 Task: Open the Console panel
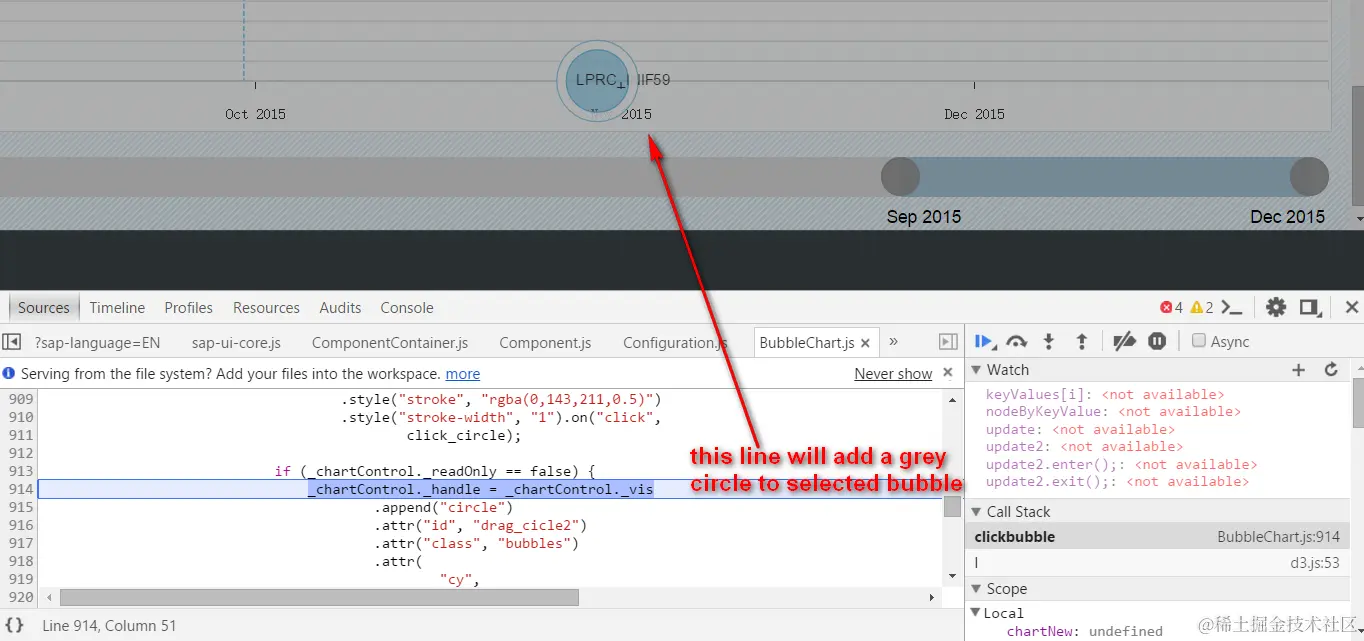coord(407,307)
